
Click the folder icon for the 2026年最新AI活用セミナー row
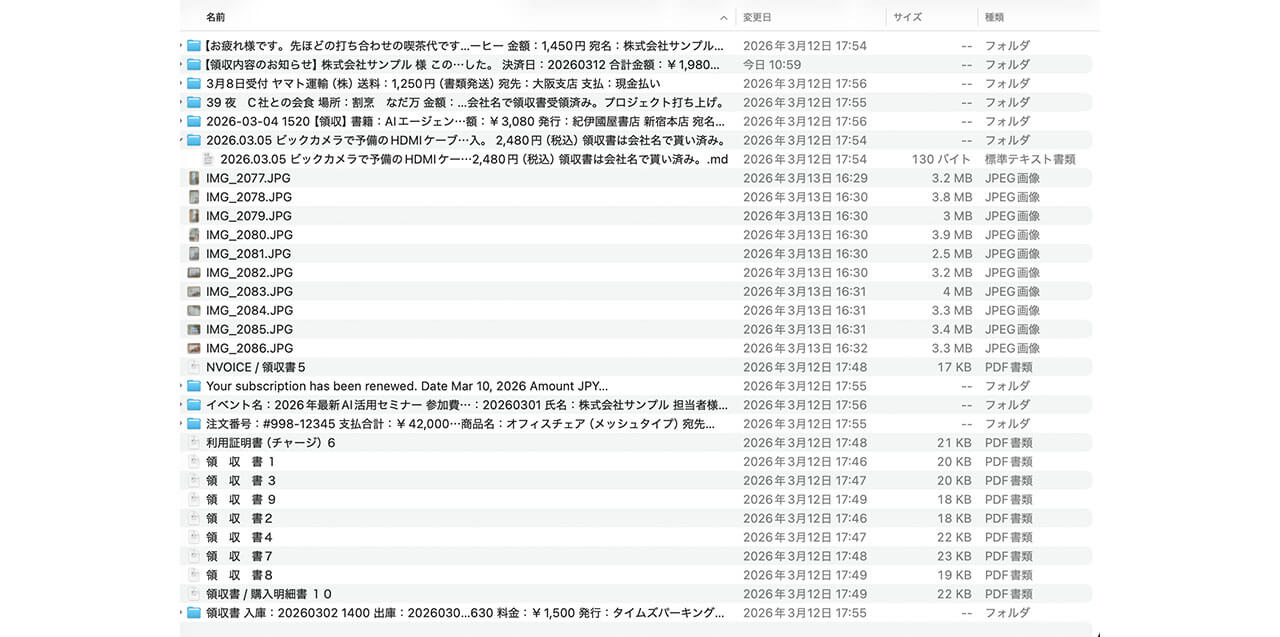tap(194, 405)
